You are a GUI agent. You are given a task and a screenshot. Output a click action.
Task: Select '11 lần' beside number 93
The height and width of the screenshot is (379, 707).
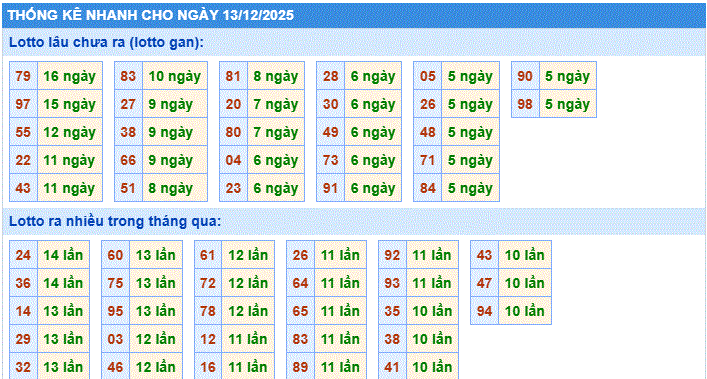pyautogui.click(x=432, y=283)
